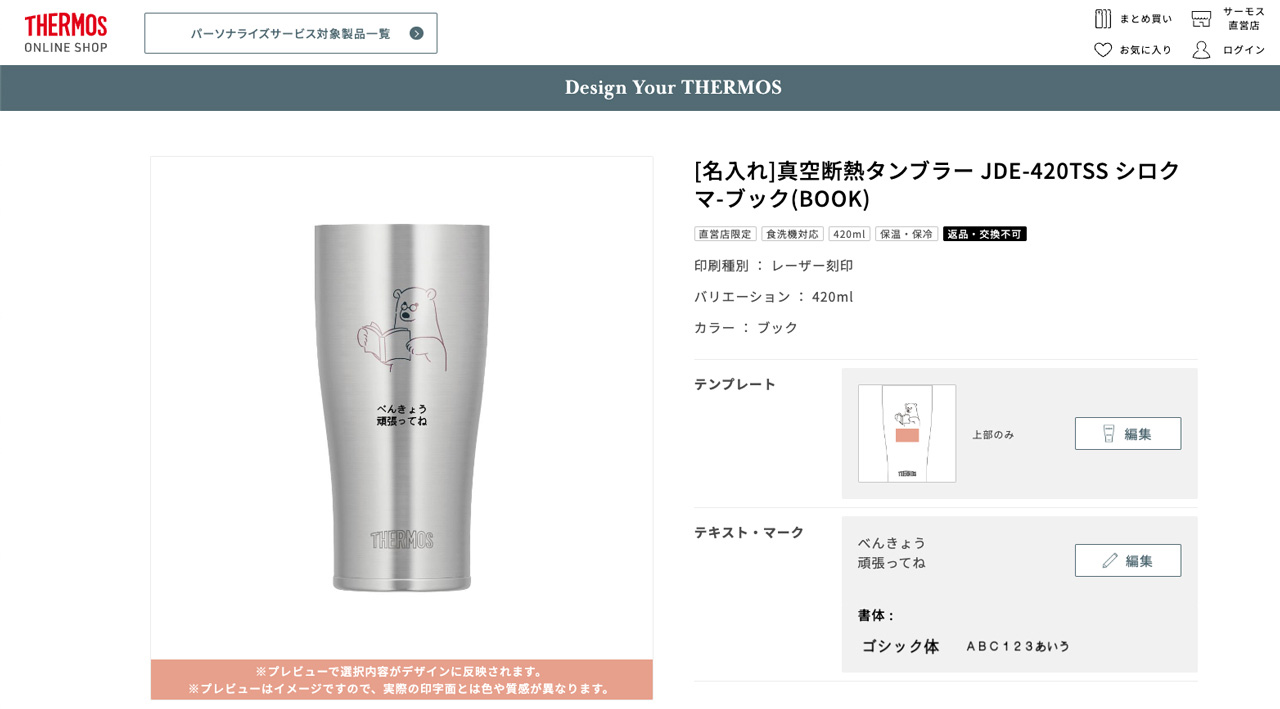Click the THERMOS Online Shop logo
Viewport: 1280px width, 709px height.
click(x=66, y=33)
